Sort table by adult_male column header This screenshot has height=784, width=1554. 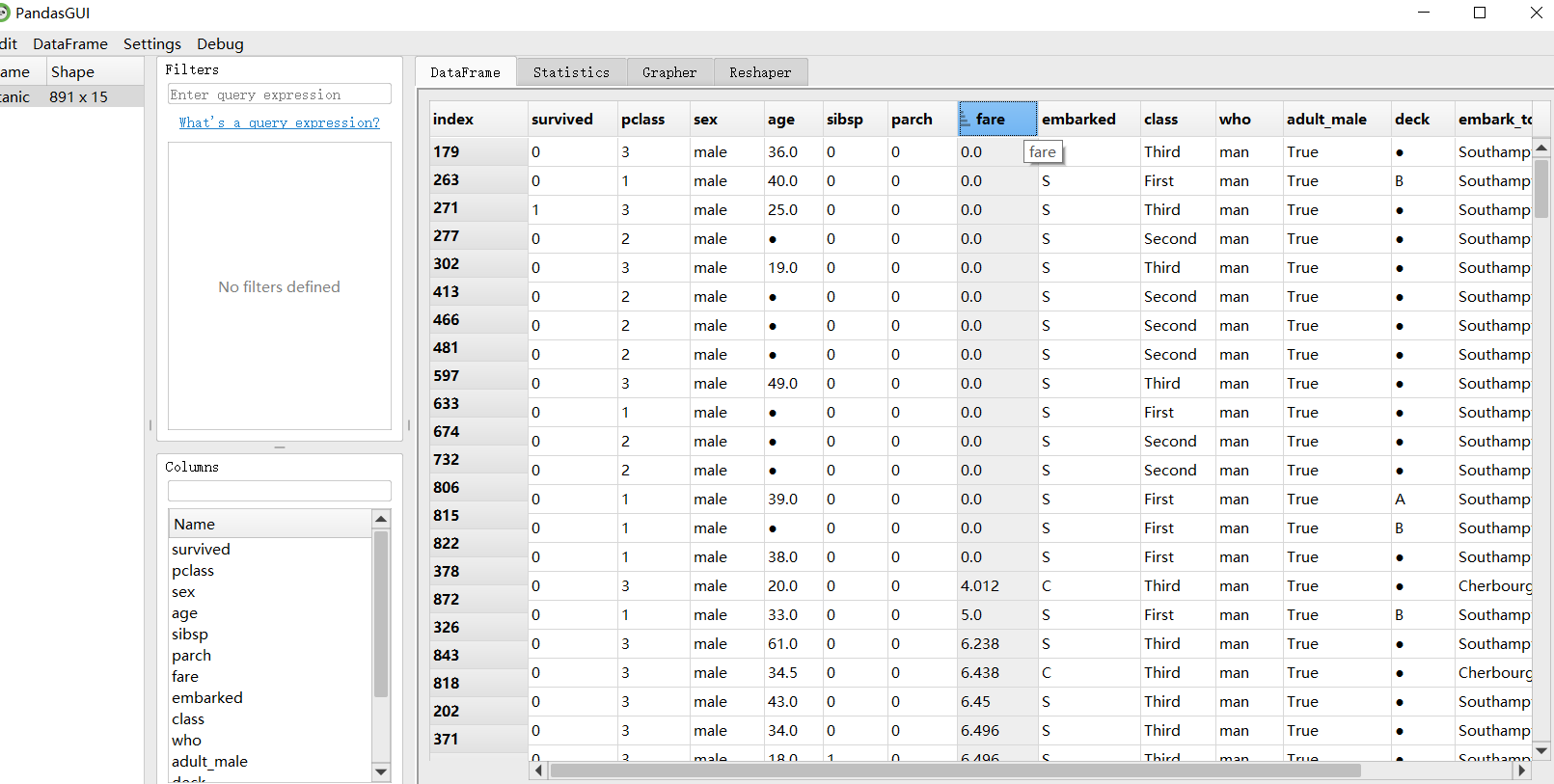[1337, 119]
